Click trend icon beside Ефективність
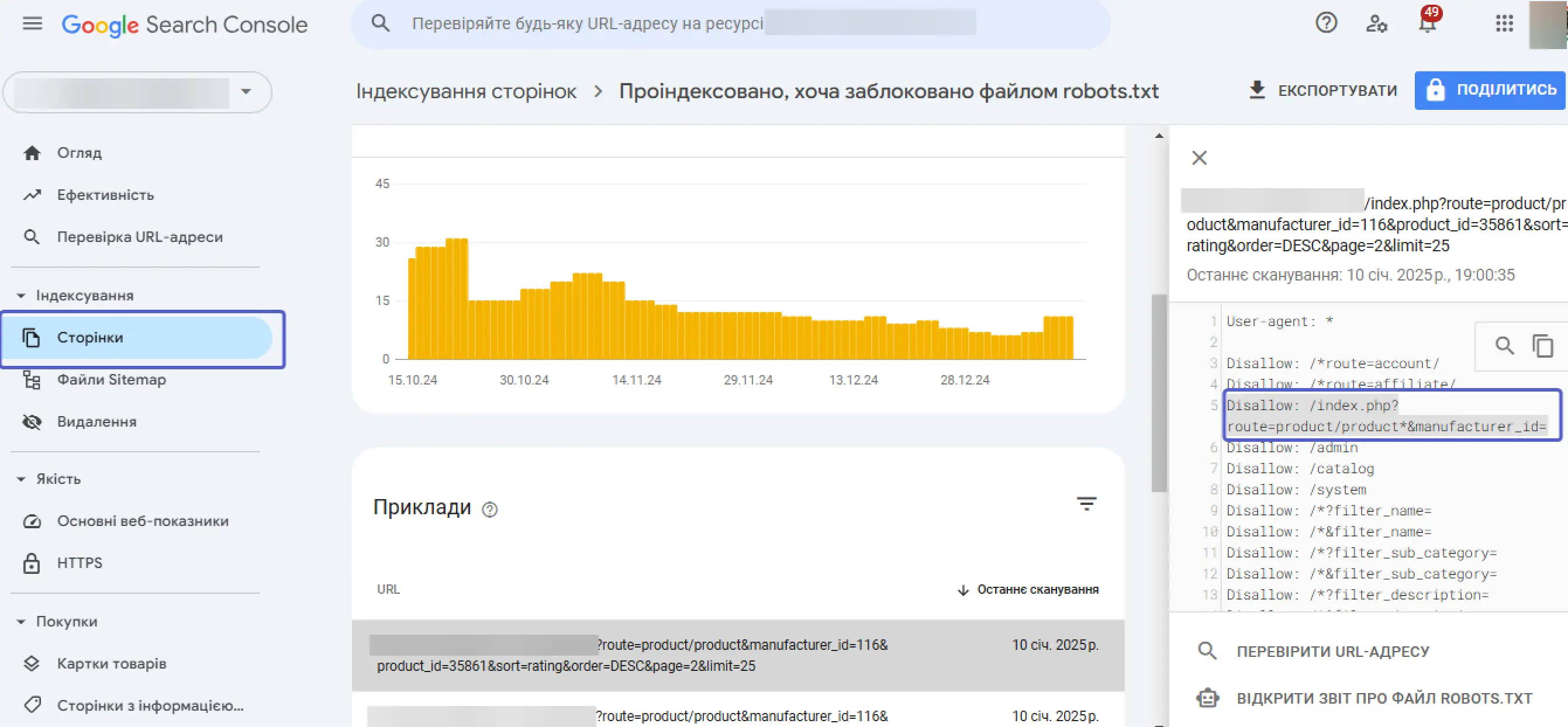This screenshot has width=1568, height=727. [32, 195]
